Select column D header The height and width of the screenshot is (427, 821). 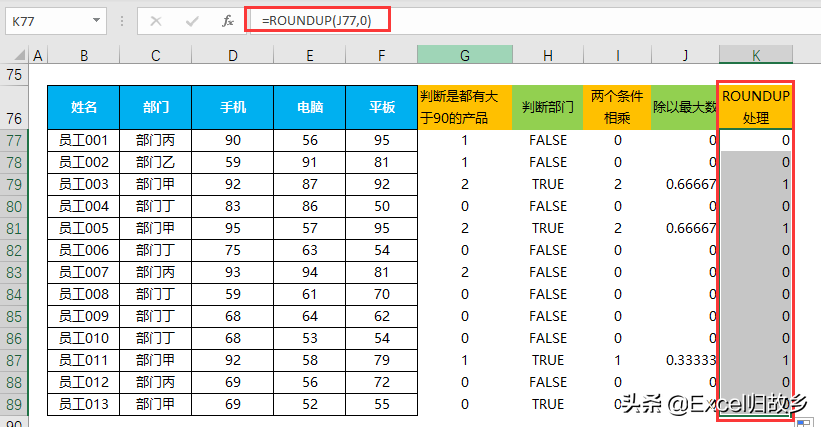tap(232, 55)
